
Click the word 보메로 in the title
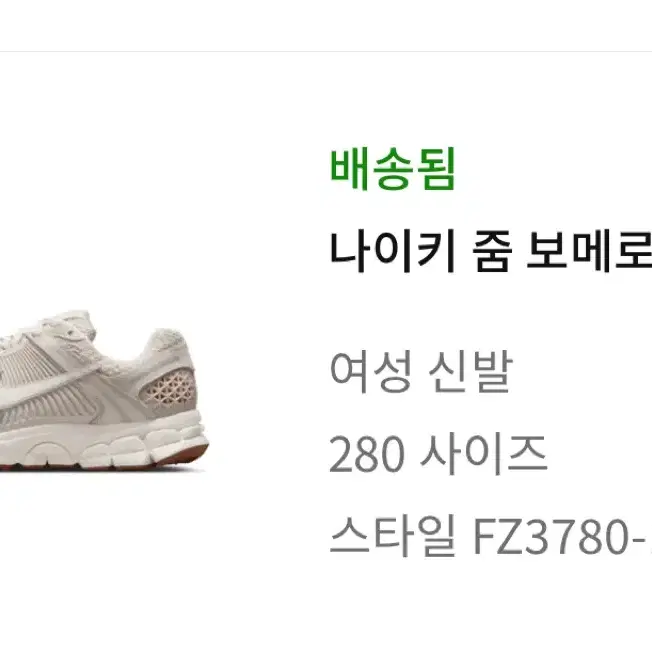pyautogui.click(x=589, y=252)
